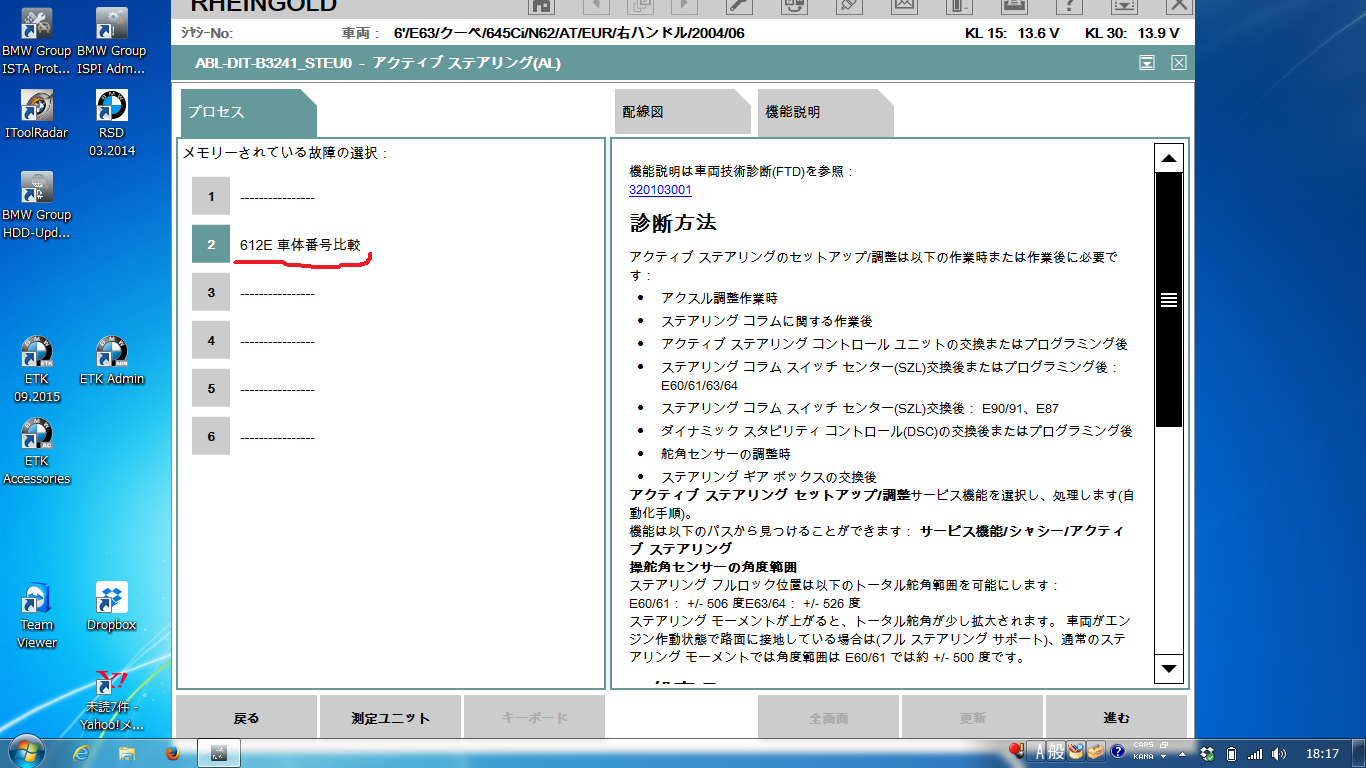Select fault memory entry number 6
1366x768 pixels.
click(211, 436)
